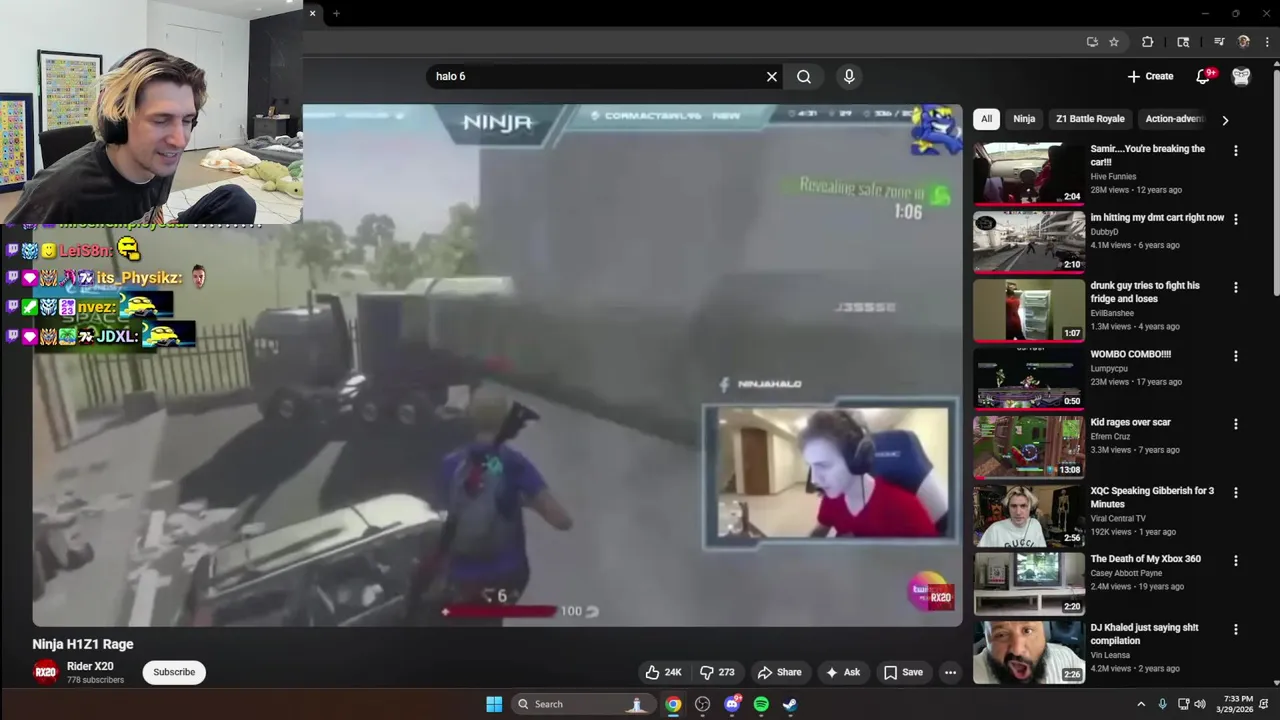The image size is (1280, 720).
Task: Clear the YouTube search box text
Action: coord(771,76)
